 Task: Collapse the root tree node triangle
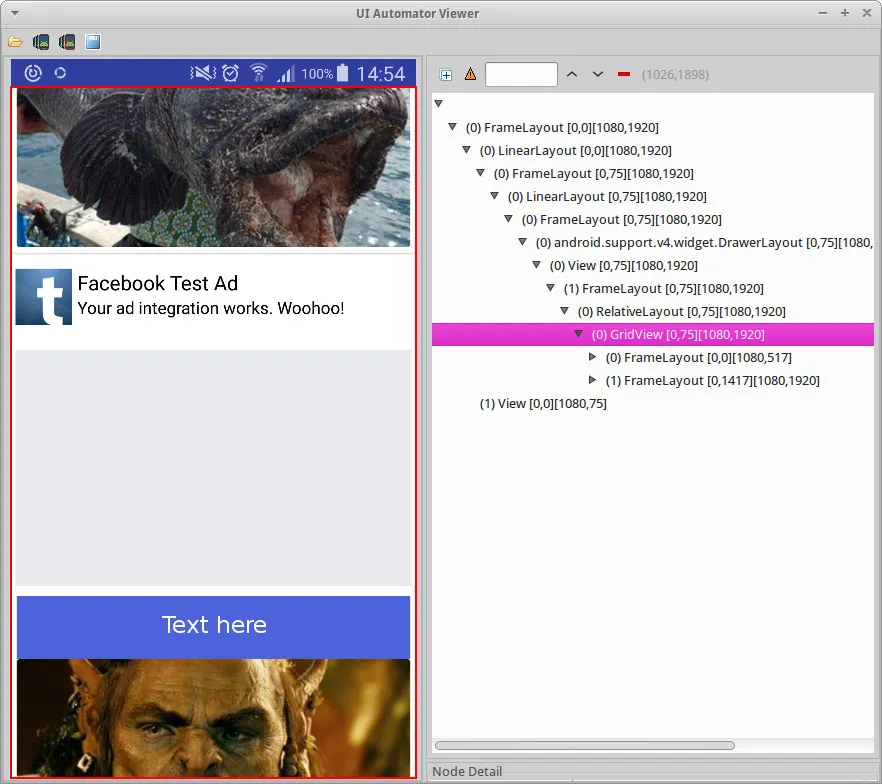[439, 103]
